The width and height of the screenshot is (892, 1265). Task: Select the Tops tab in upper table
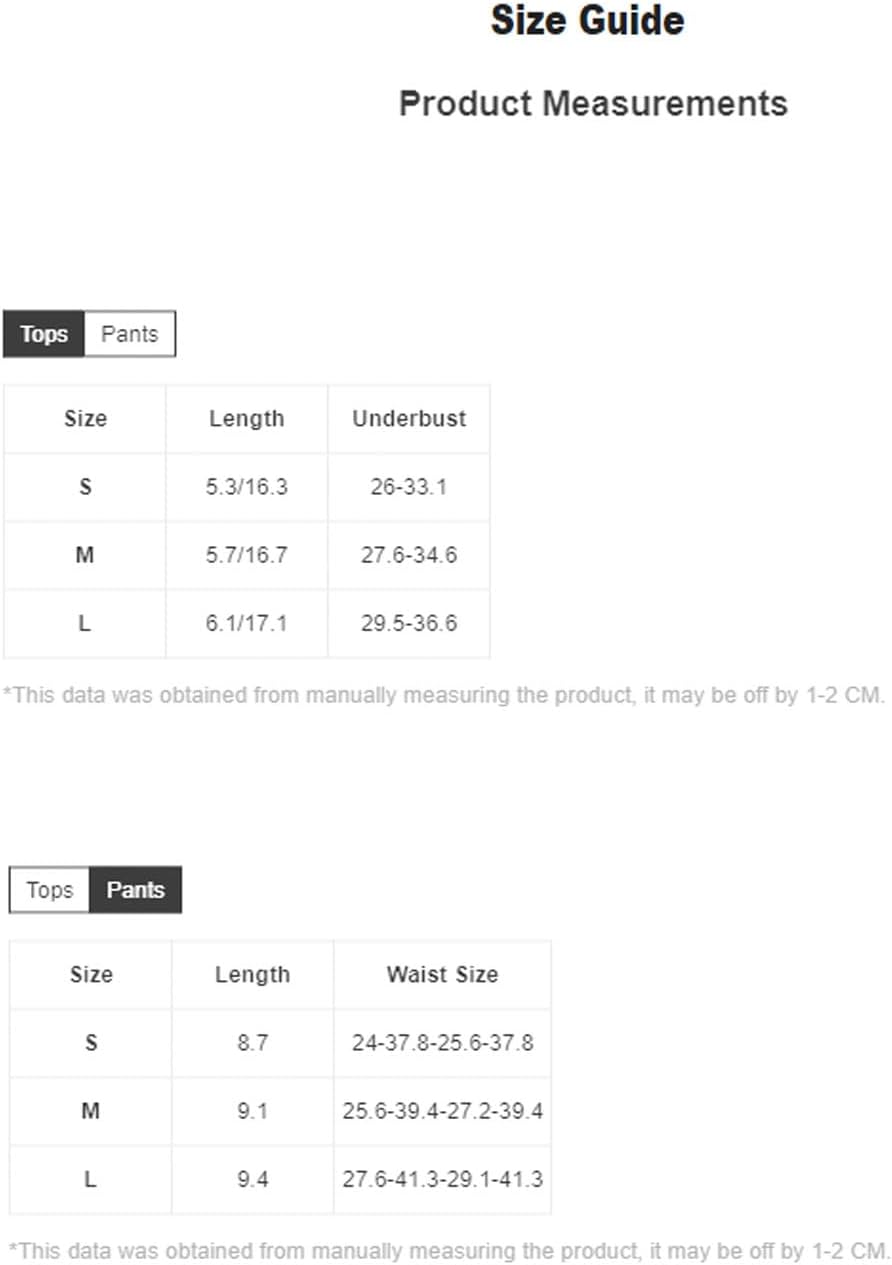[x=44, y=334]
